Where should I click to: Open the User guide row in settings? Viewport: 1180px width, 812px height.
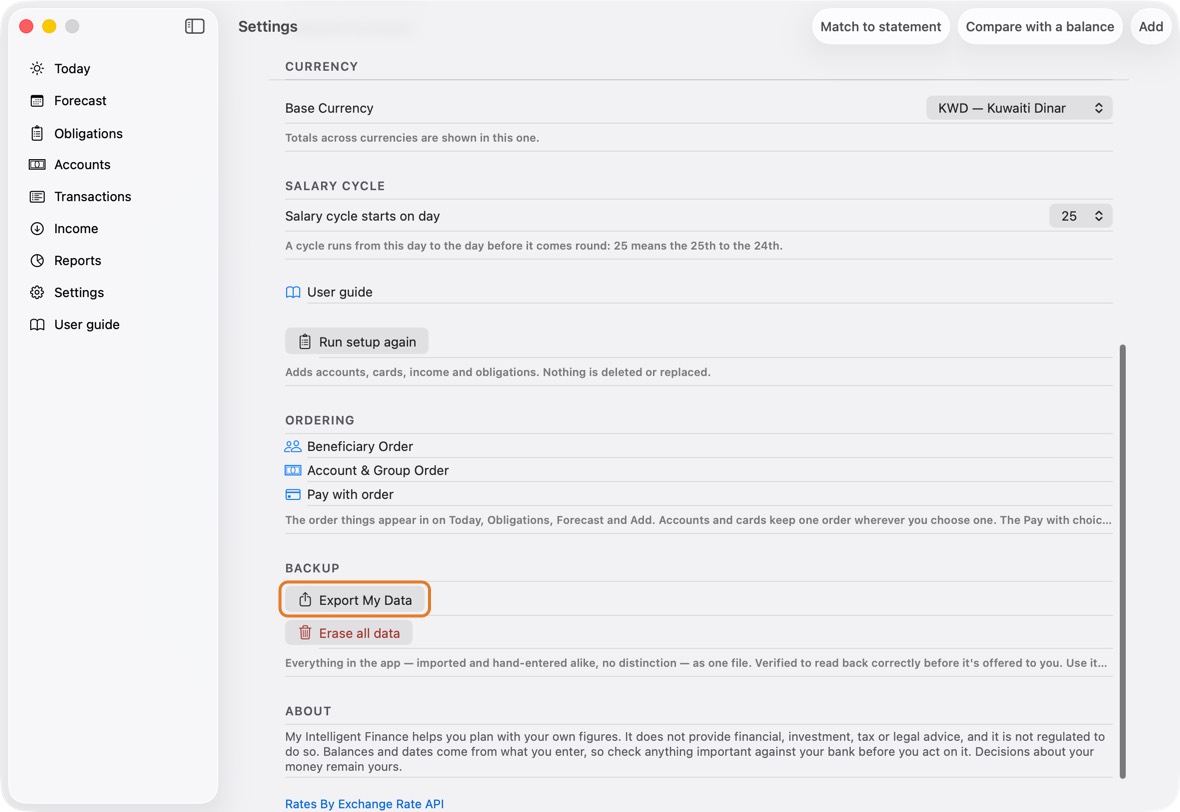click(x=698, y=292)
